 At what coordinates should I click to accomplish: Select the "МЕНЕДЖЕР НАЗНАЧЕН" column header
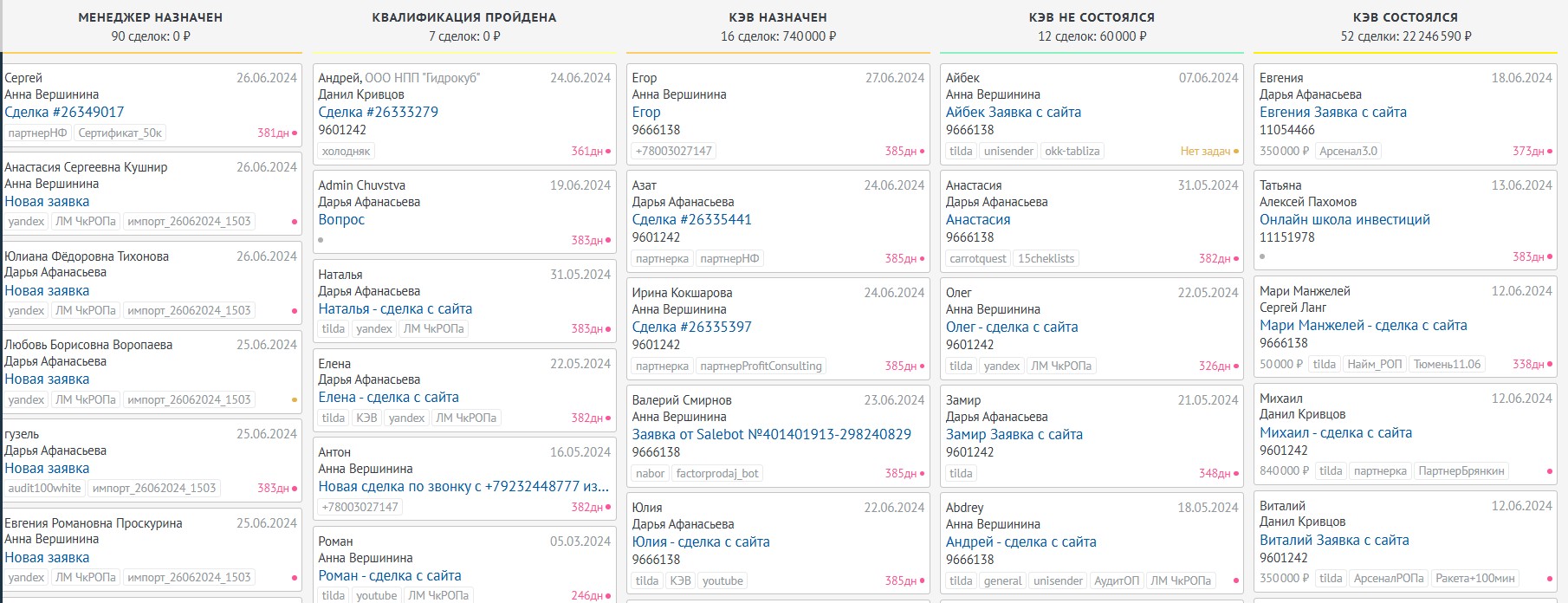click(151, 17)
